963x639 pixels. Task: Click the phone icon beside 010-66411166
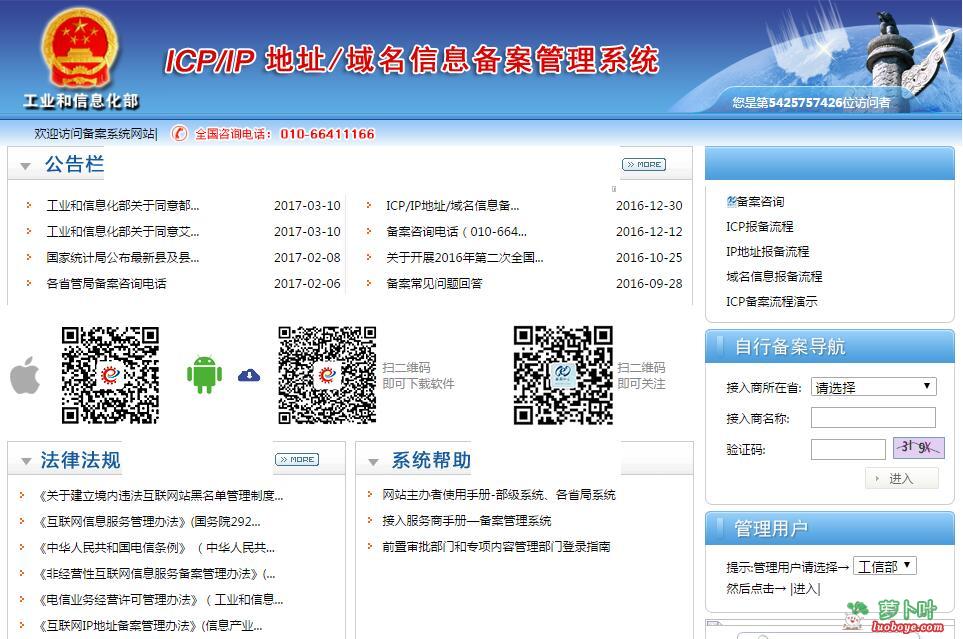(x=180, y=133)
